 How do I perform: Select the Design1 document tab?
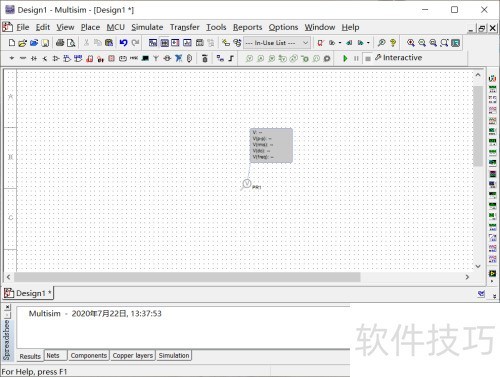tap(28, 293)
